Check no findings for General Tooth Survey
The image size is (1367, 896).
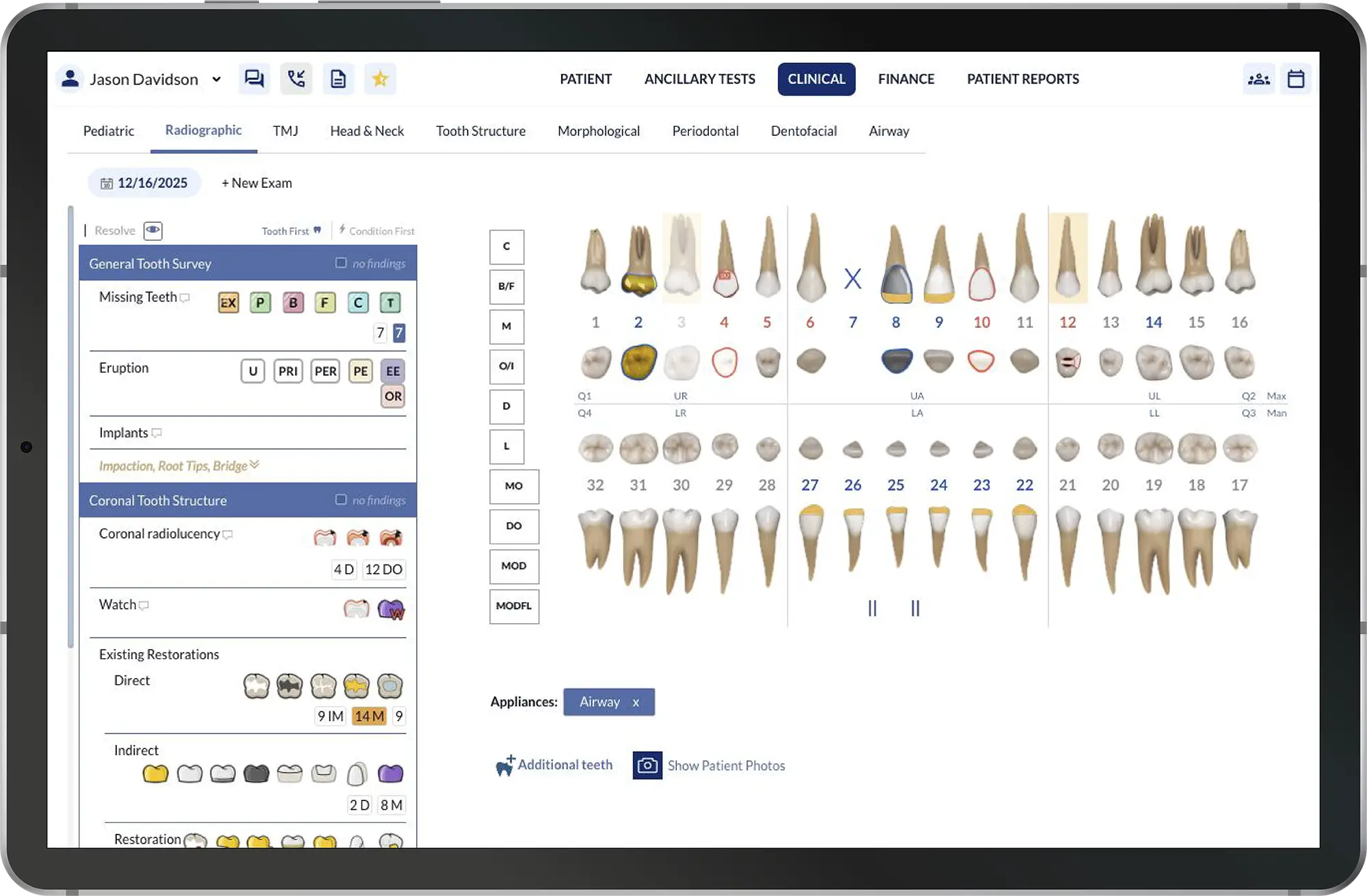(340, 263)
